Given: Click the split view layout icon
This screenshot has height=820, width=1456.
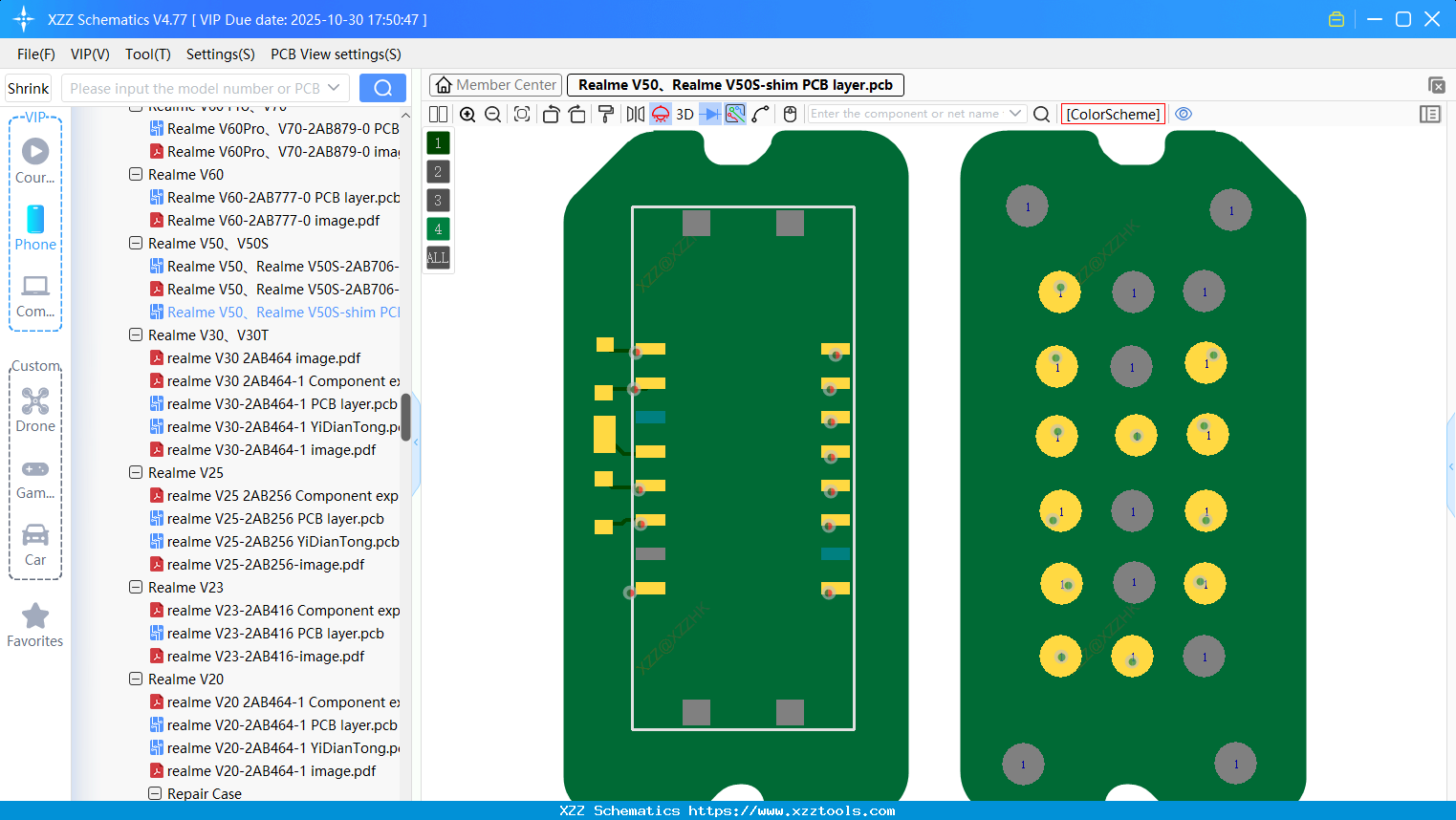Looking at the screenshot, I should tap(438, 115).
